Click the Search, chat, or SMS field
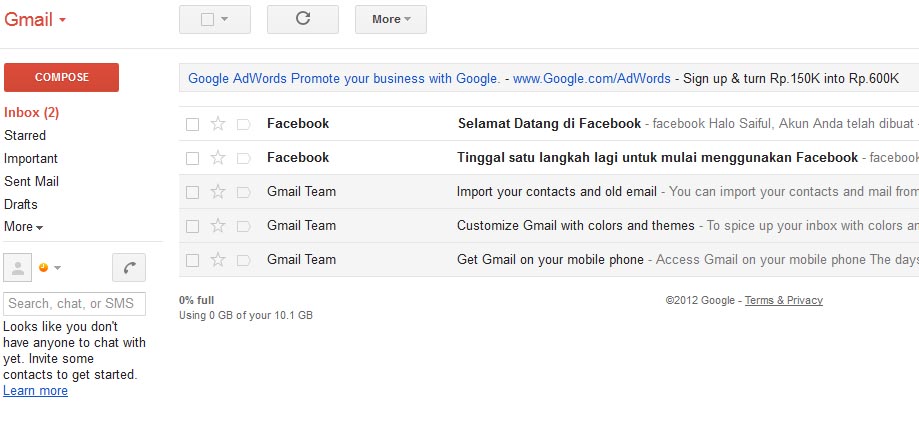 [x=74, y=304]
